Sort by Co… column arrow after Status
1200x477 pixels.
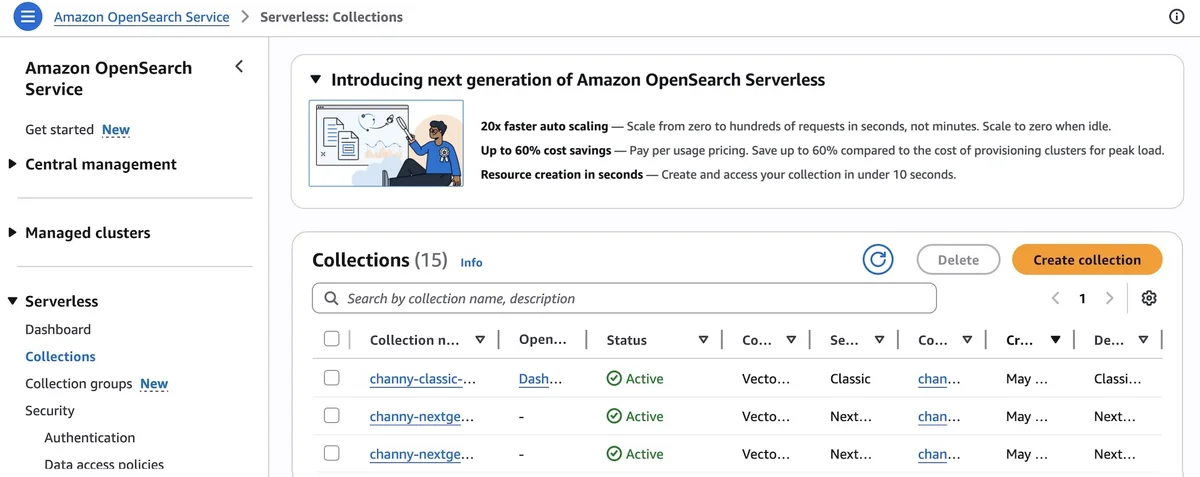click(x=791, y=340)
